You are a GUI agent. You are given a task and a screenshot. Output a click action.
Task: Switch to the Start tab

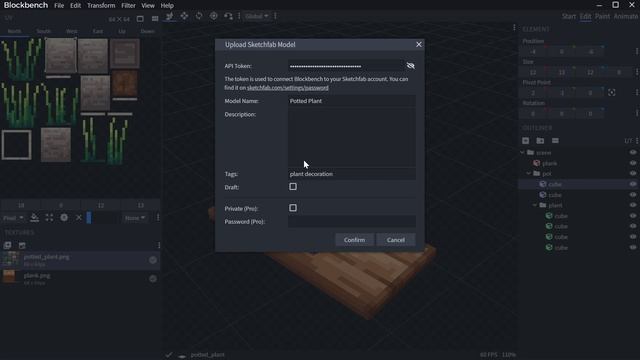[569, 16]
